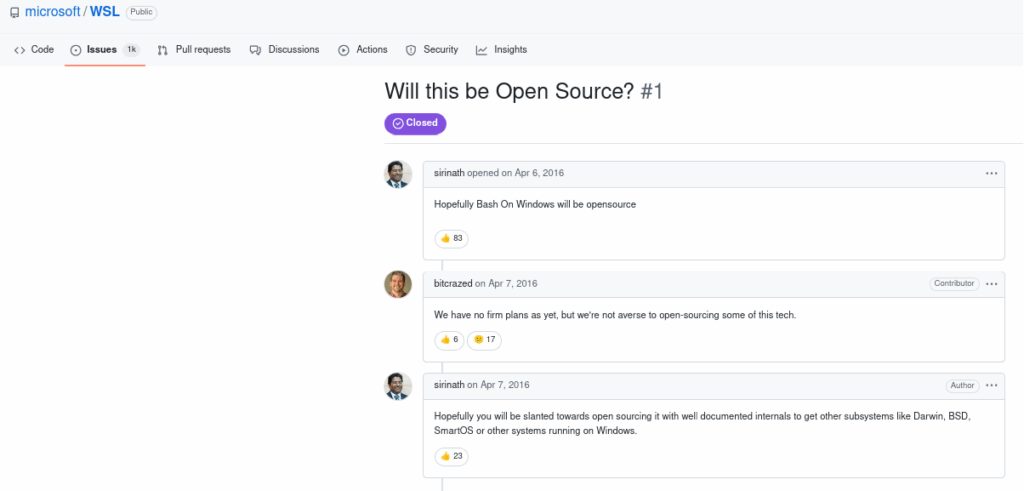Open the Insights tab
The width and height of the screenshot is (1024, 491).
pyautogui.click(x=502, y=50)
